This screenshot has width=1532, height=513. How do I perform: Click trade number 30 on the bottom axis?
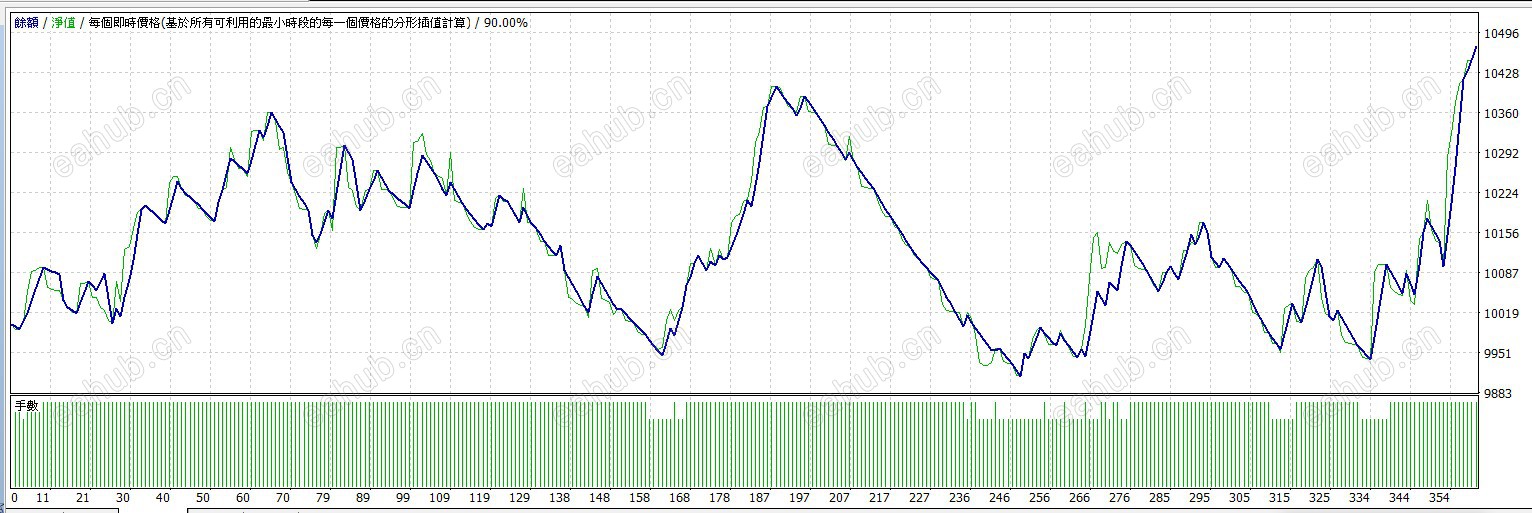123,498
